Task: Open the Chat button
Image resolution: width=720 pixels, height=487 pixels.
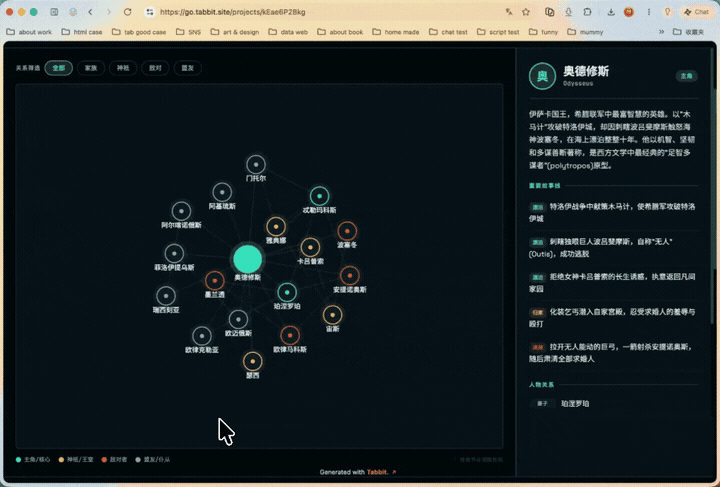Action: tap(697, 12)
